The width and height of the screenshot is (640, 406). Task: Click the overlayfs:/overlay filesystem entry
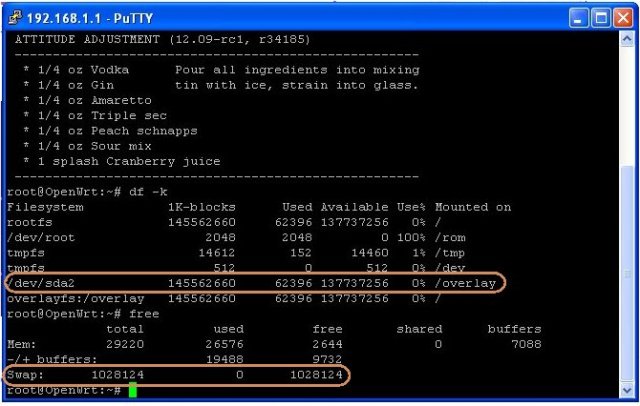click(76, 299)
